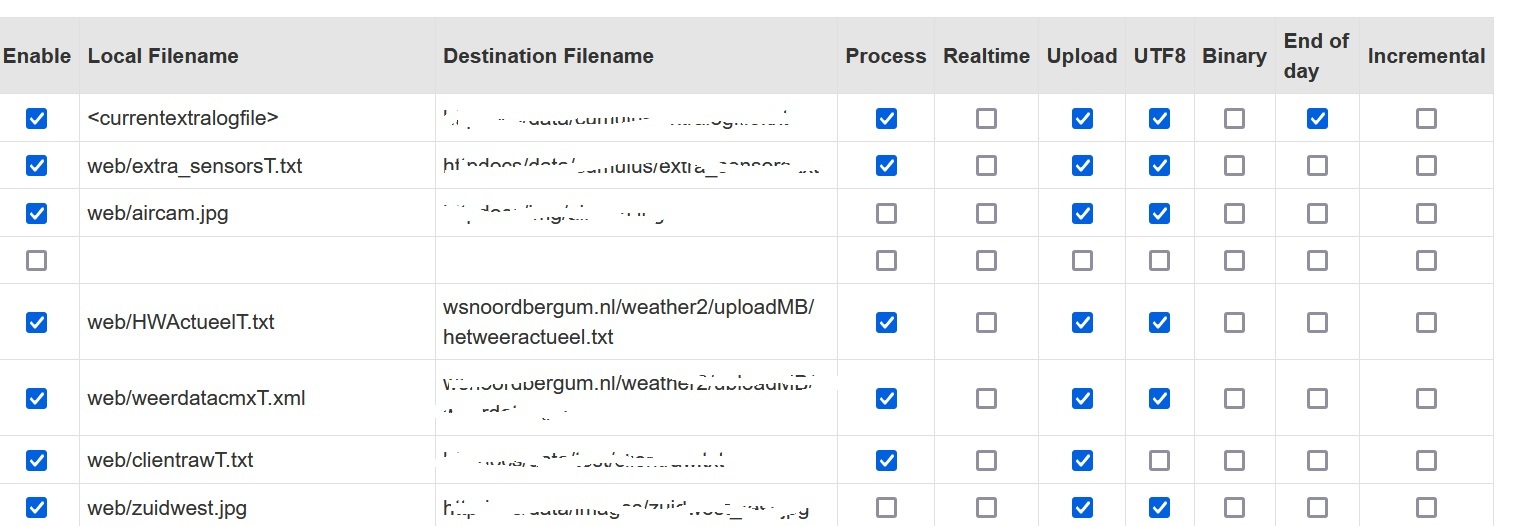
Task: Check Binary for web/zuidwest.jpg row
Action: [x=1234, y=508]
